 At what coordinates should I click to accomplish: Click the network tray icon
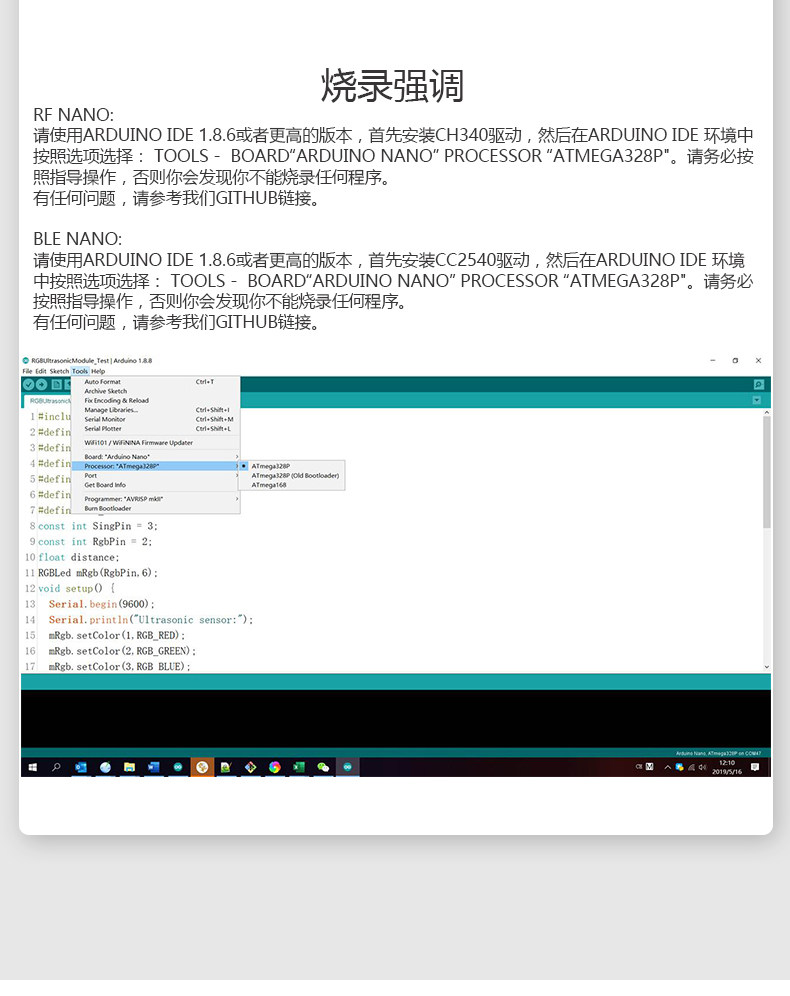tap(692, 767)
